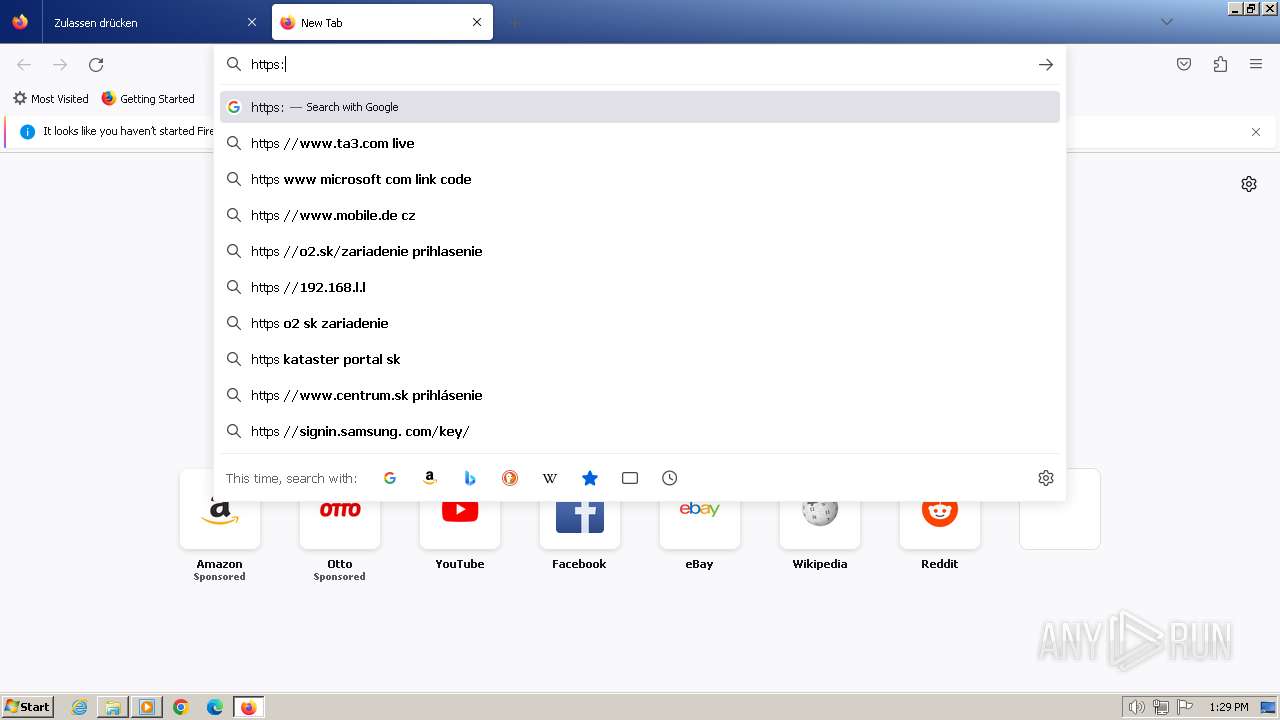Open File Explorer from taskbar
1280x720 pixels.
point(113,707)
